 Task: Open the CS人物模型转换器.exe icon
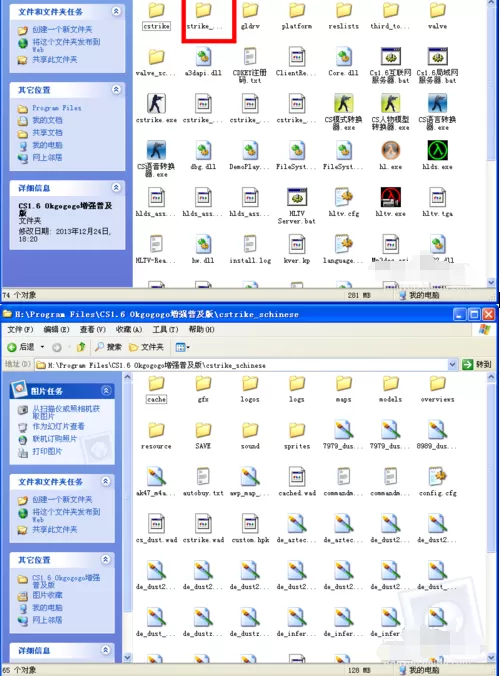pos(391,103)
